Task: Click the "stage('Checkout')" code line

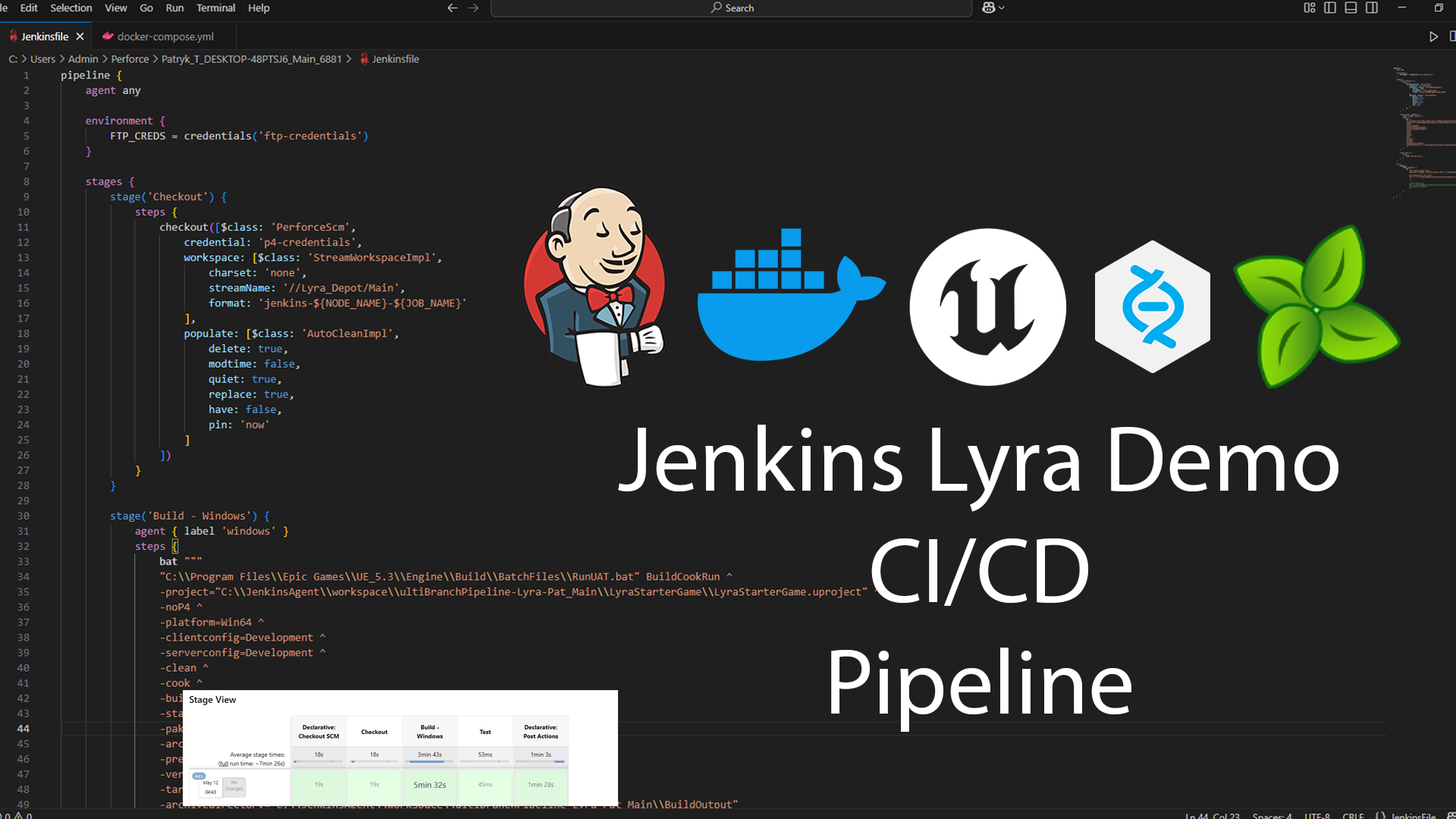Action: point(168,196)
